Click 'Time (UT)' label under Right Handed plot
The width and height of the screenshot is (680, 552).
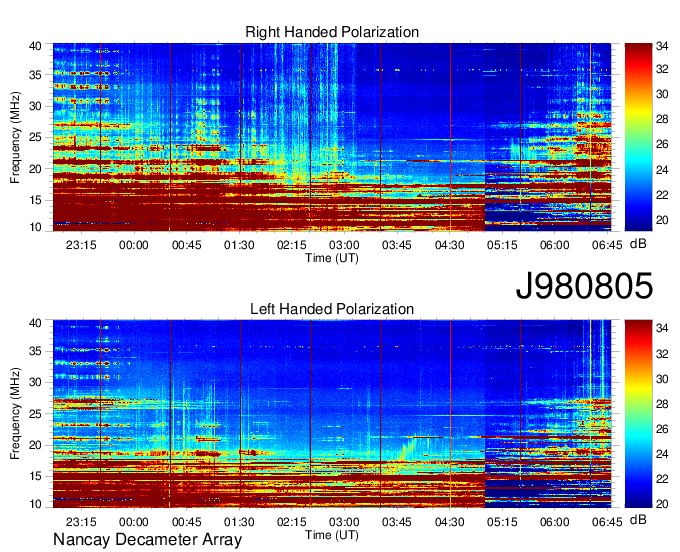pos(332,258)
